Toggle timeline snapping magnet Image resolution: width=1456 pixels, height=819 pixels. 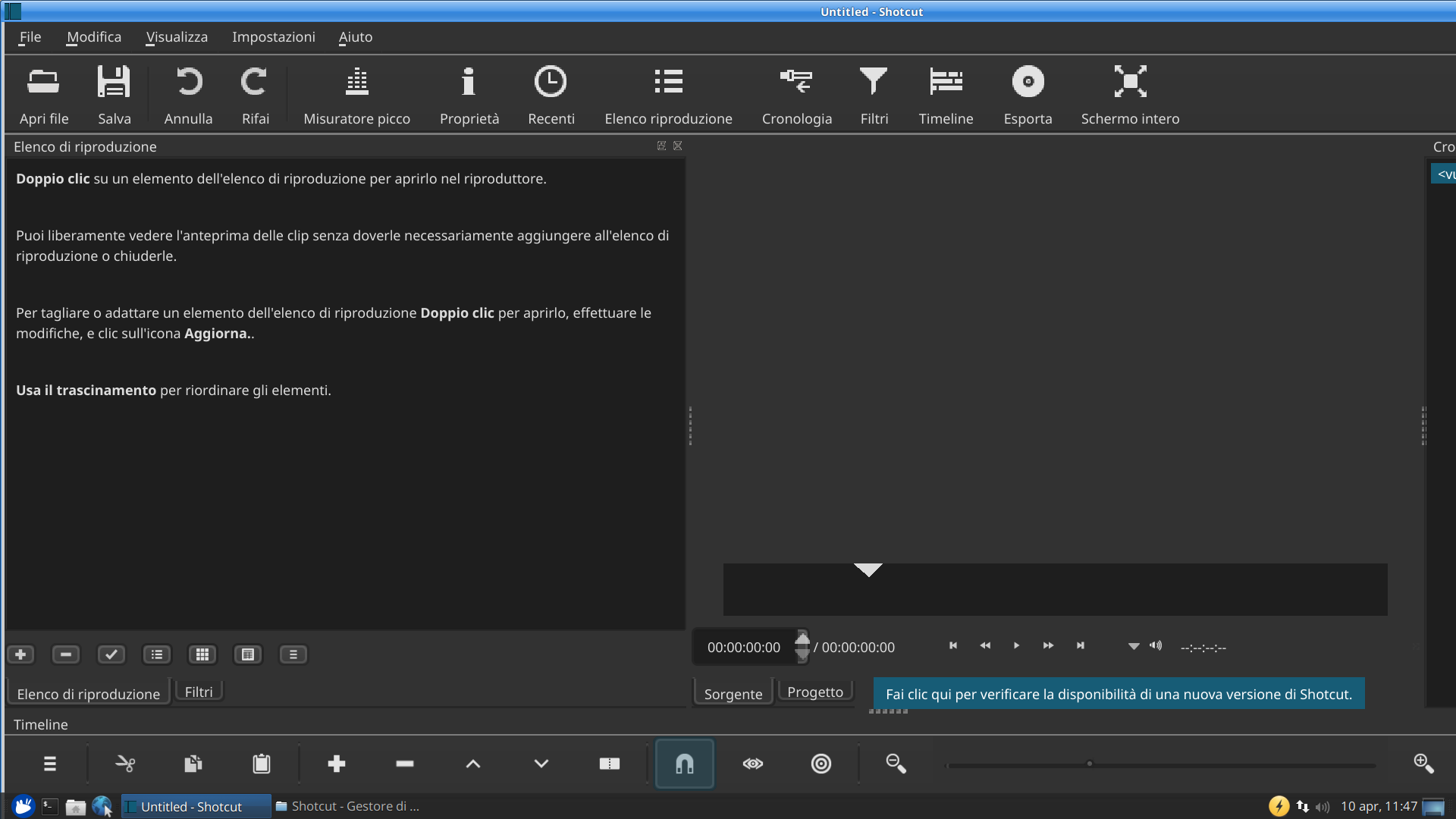click(685, 764)
